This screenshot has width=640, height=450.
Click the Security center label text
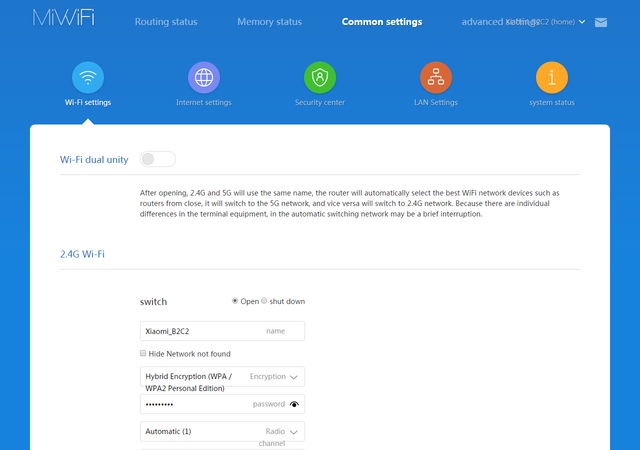point(320,102)
